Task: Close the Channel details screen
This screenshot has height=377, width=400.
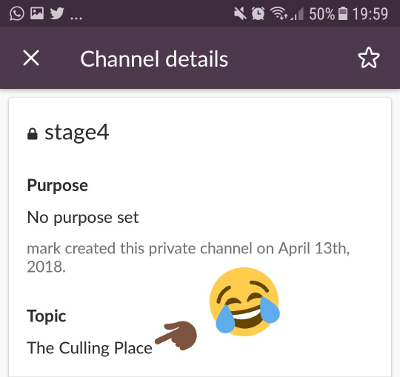Action: click(31, 58)
